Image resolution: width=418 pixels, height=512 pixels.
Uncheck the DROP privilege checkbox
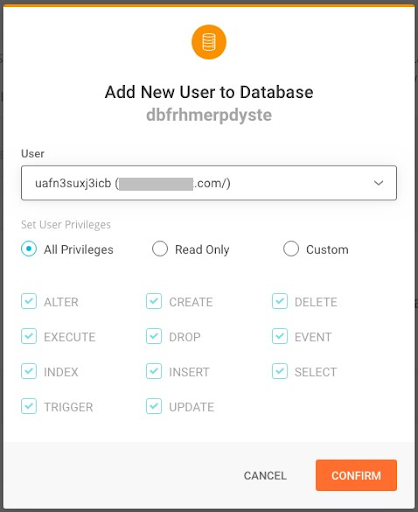154,336
